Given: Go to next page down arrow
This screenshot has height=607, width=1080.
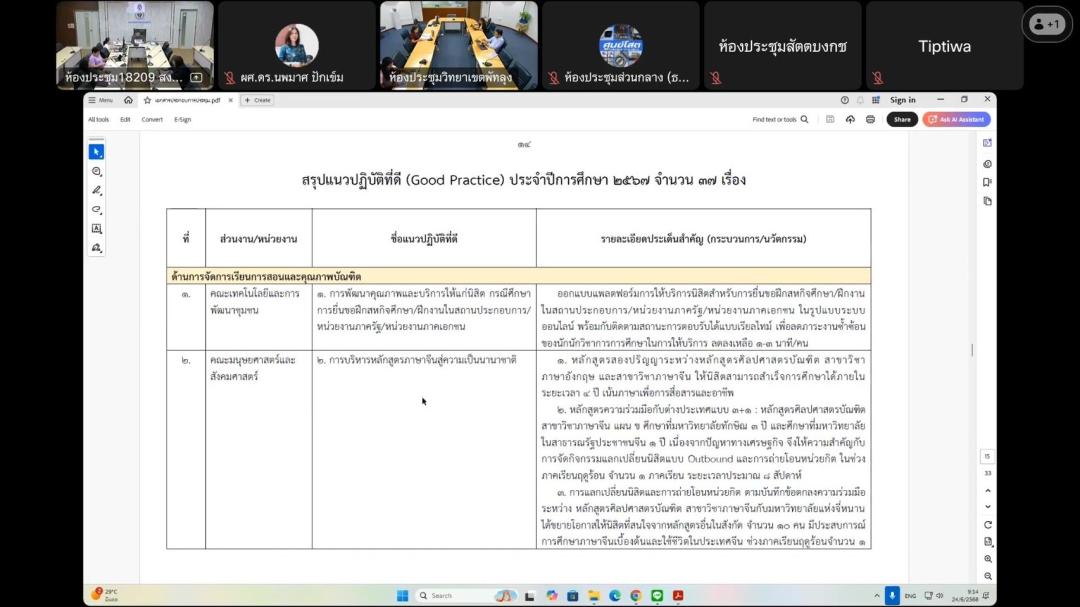Looking at the screenshot, I should tap(988, 507).
